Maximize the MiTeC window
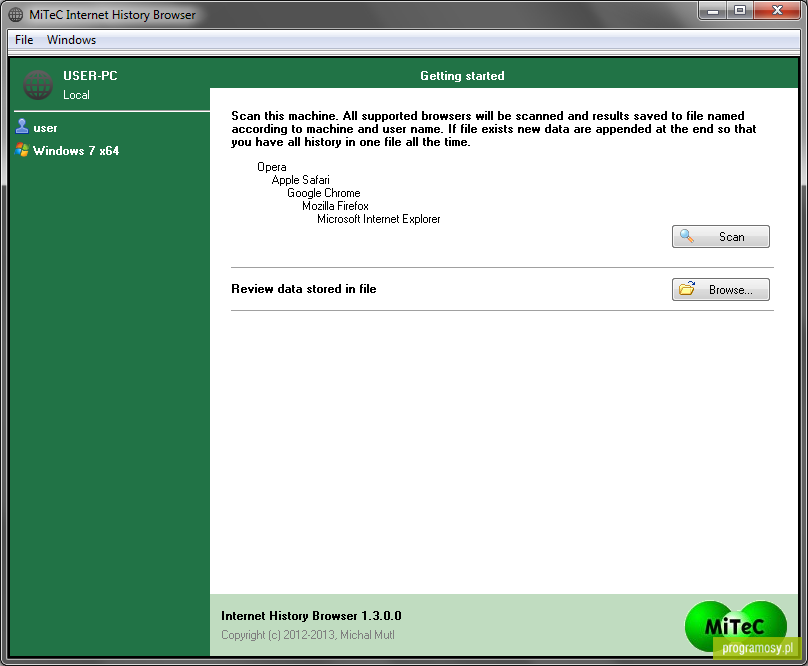 pos(740,11)
